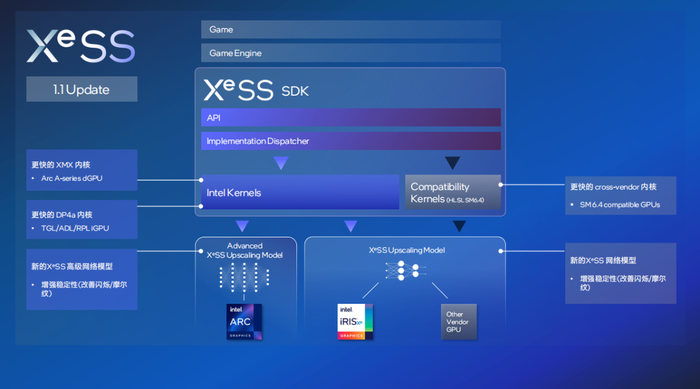
Task: Click the SM 6.4 compatible GPUs note
Action: [x=621, y=195]
